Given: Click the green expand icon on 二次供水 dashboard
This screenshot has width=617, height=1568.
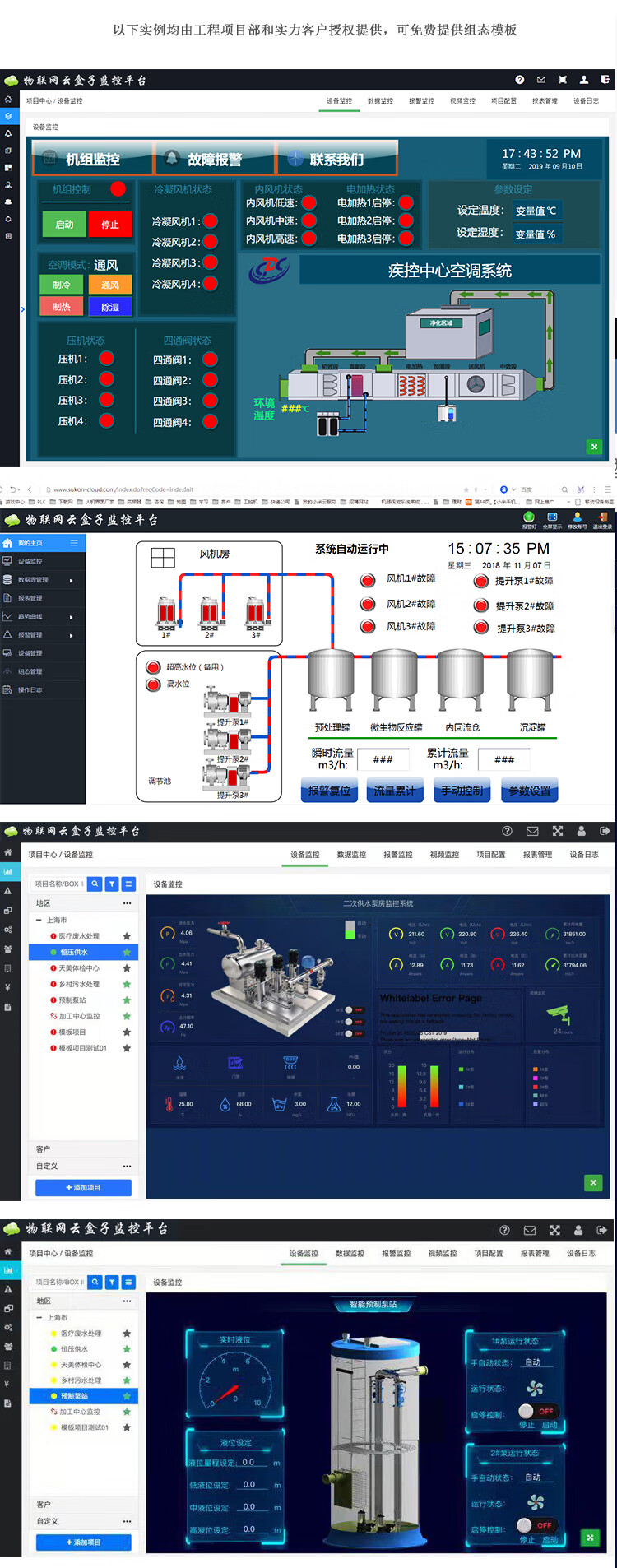Looking at the screenshot, I should (593, 1182).
